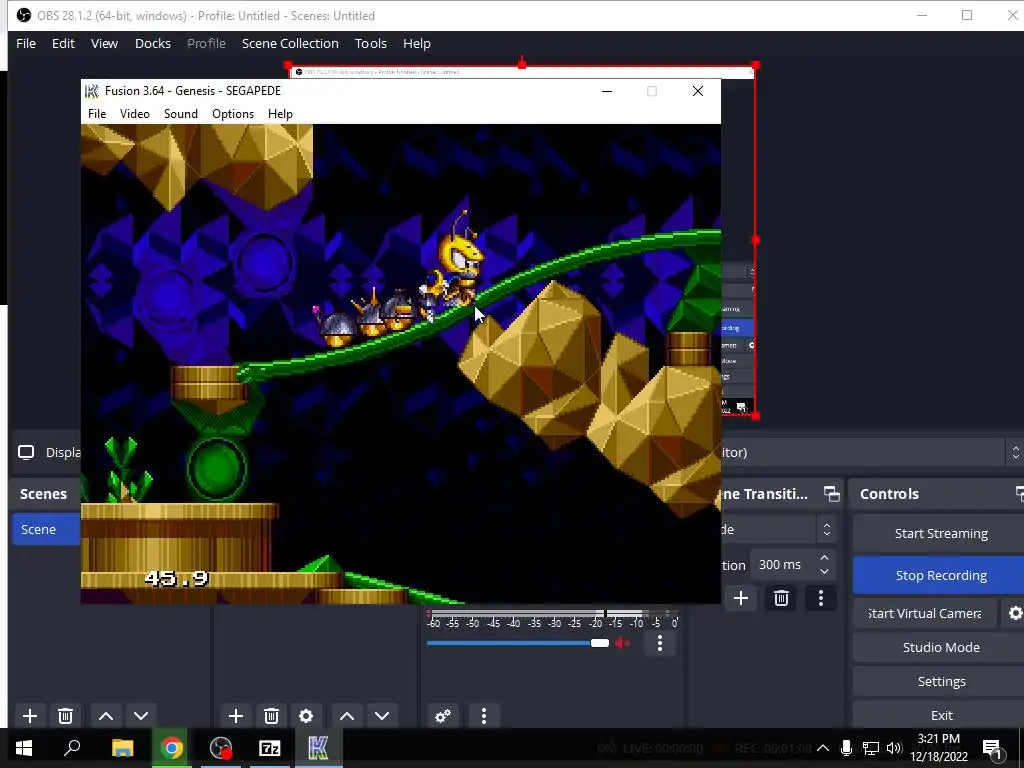Open audio mixer options three-dot menu

click(x=483, y=716)
